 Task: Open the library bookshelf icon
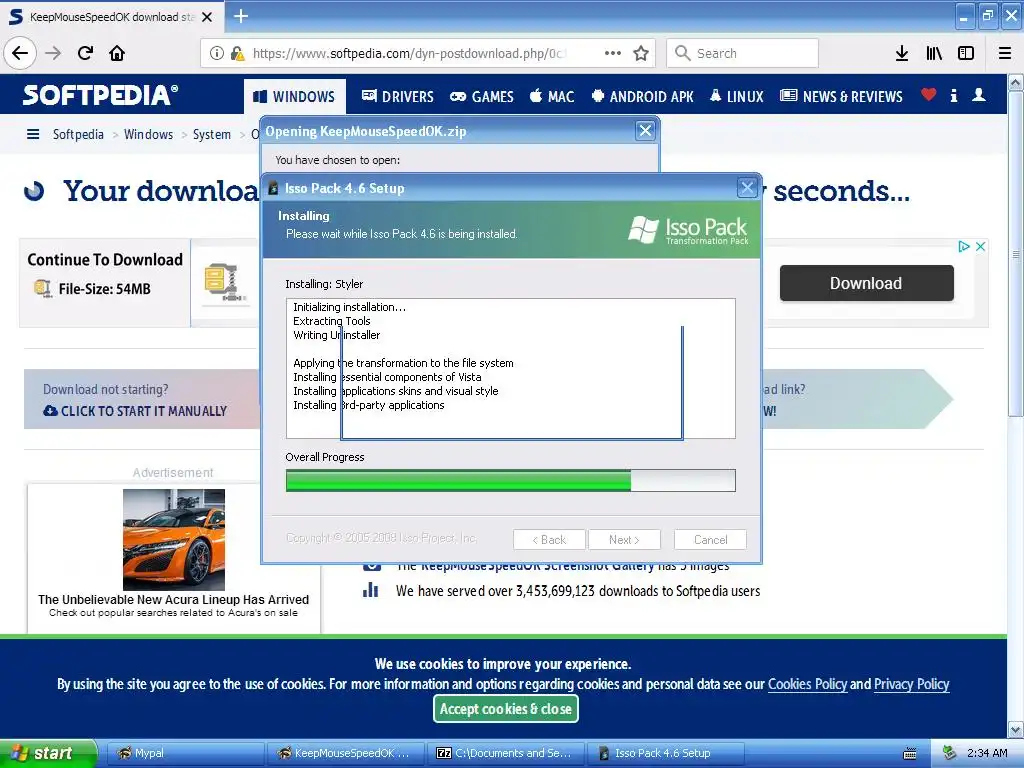click(x=934, y=53)
